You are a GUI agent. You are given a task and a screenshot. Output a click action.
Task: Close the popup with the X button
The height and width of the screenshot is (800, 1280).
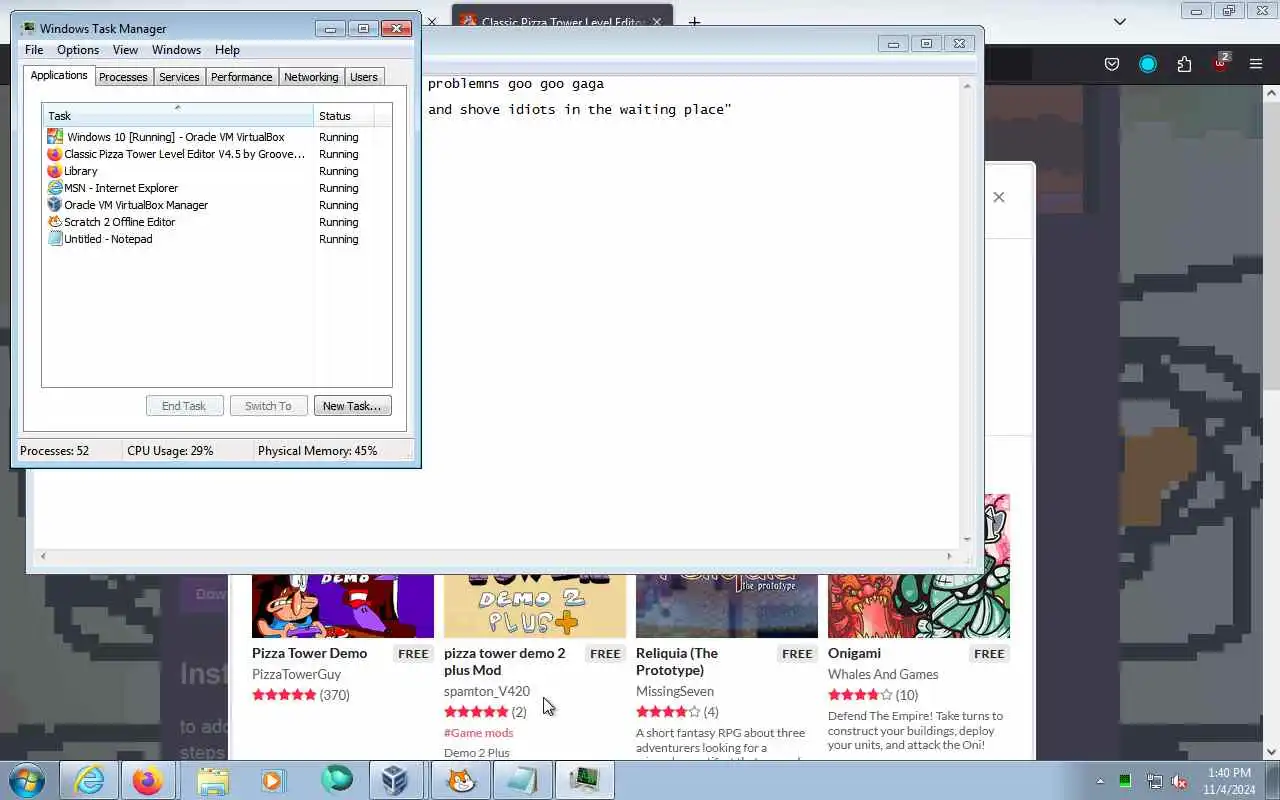point(998,197)
